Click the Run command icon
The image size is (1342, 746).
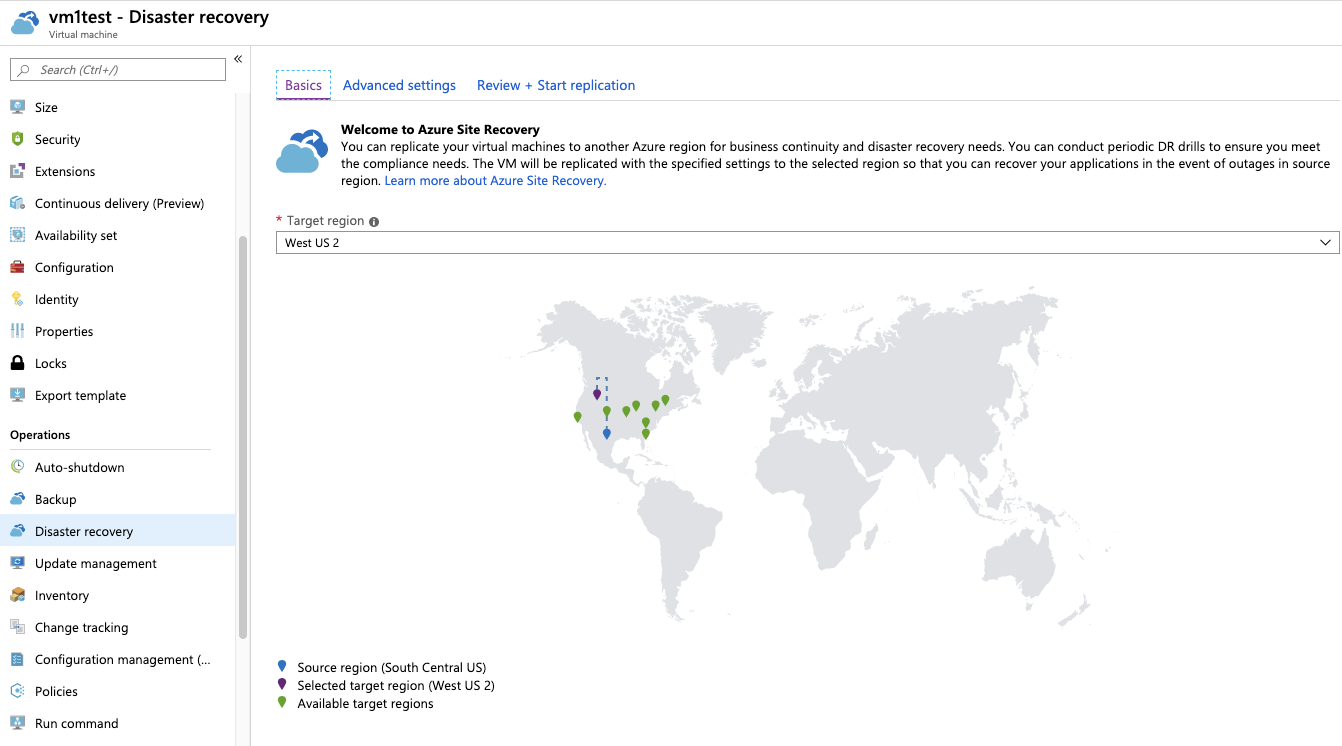point(17,723)
